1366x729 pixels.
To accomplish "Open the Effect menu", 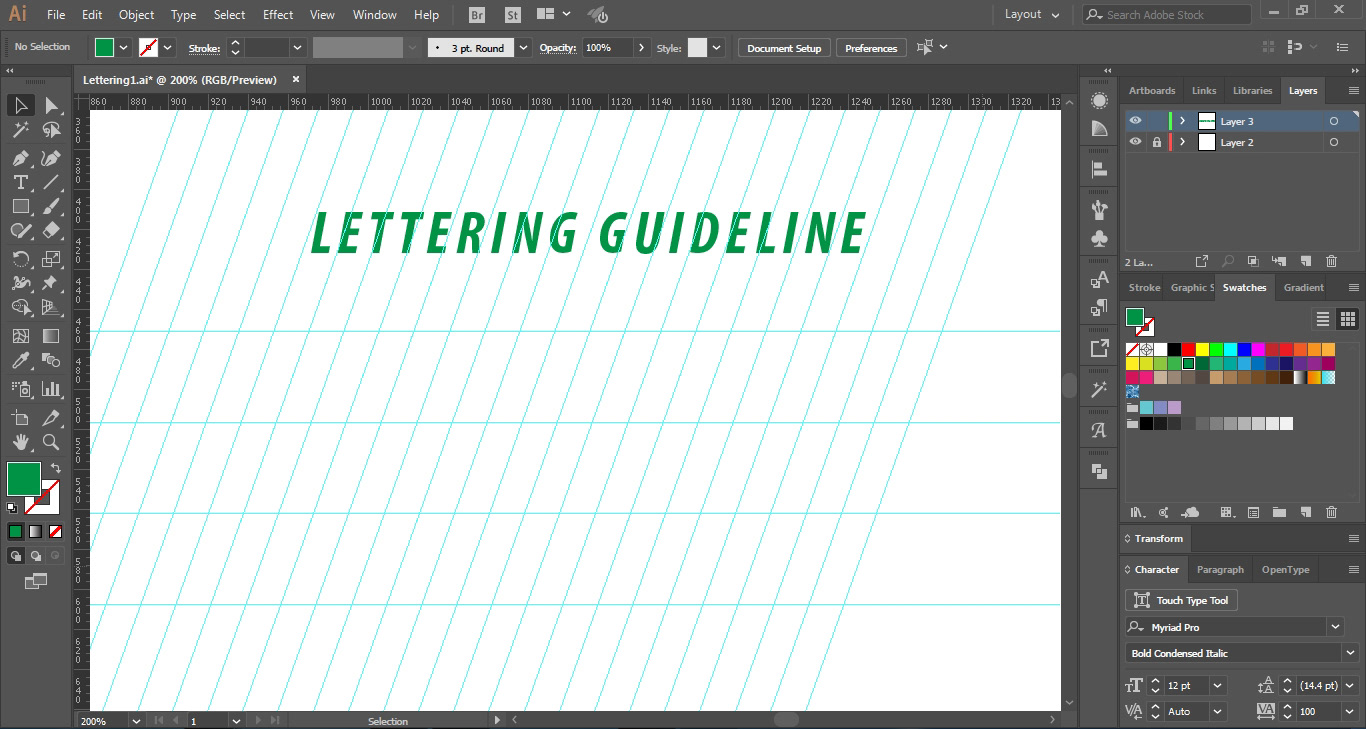I will (x=278, y=15).
